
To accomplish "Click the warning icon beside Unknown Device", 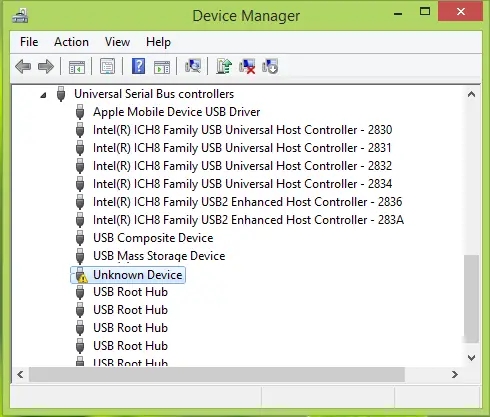I will click(x=81, y=275).
